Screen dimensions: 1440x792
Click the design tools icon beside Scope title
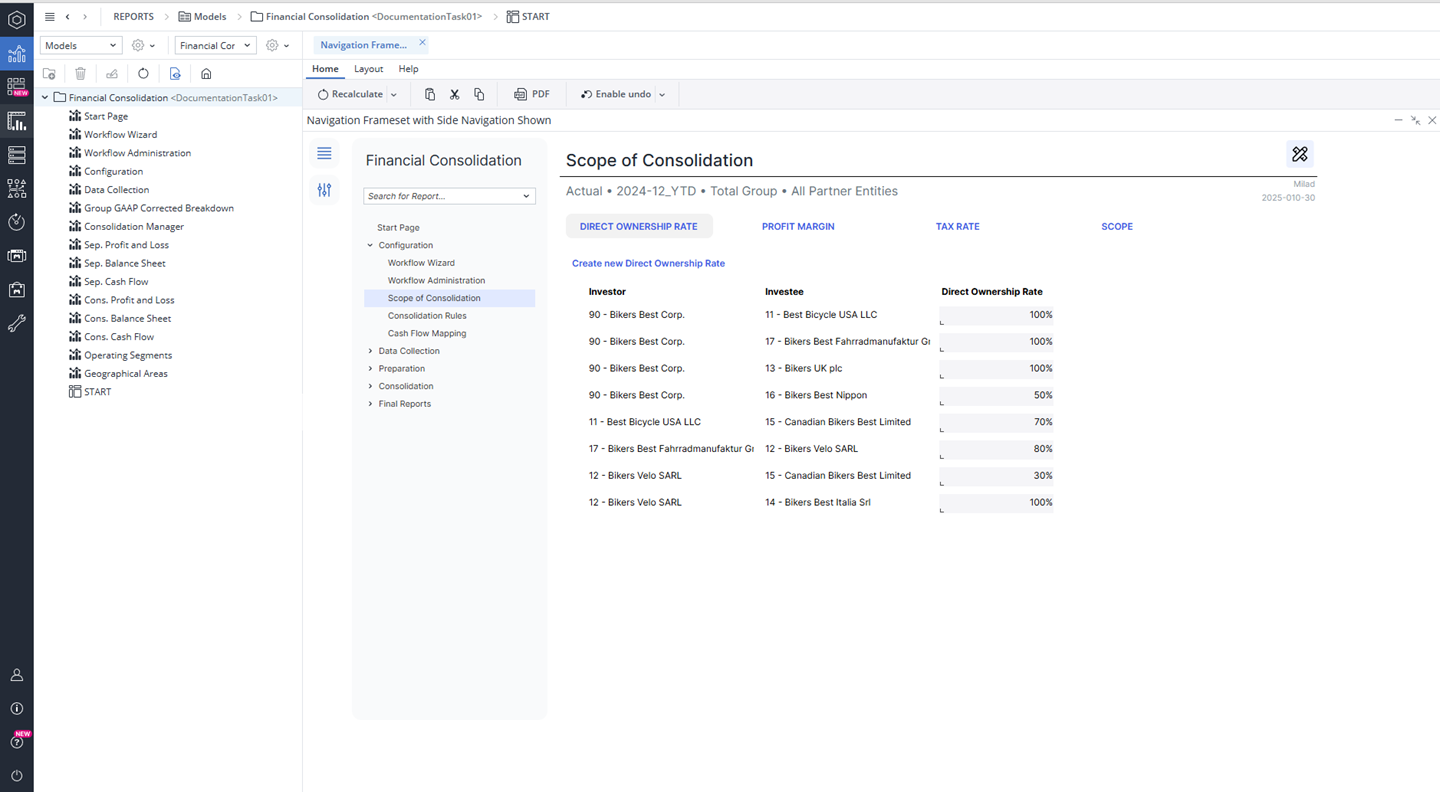pyautogui.click(x=1299, y=154)
